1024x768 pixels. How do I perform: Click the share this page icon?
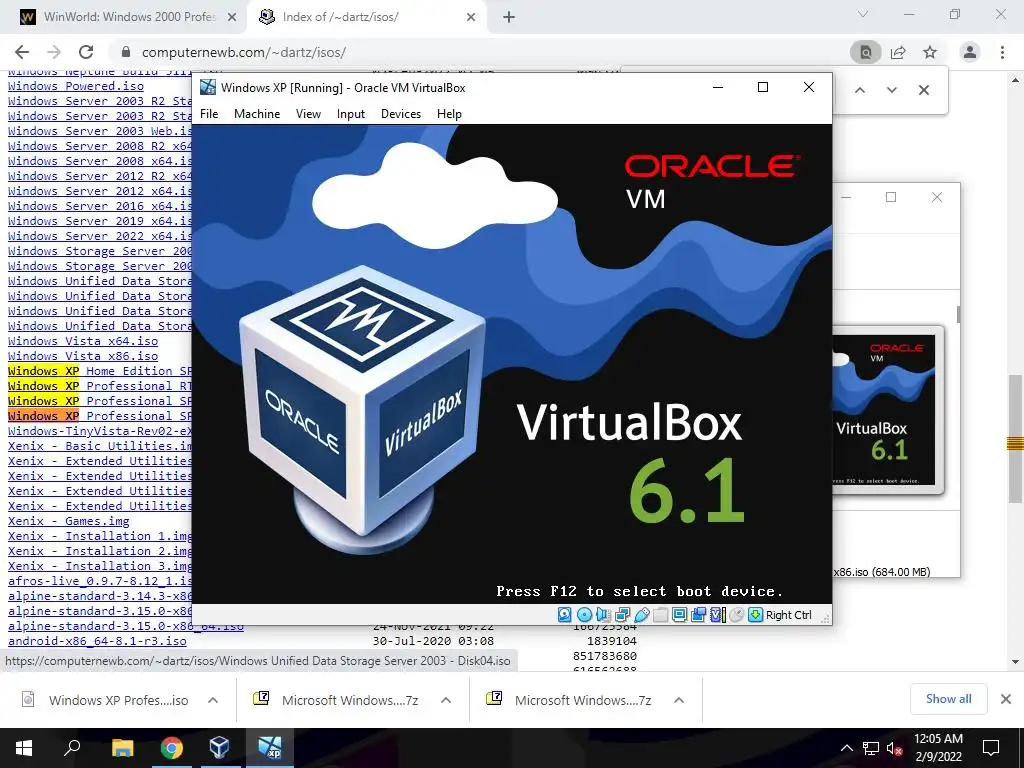pos(899,52)
